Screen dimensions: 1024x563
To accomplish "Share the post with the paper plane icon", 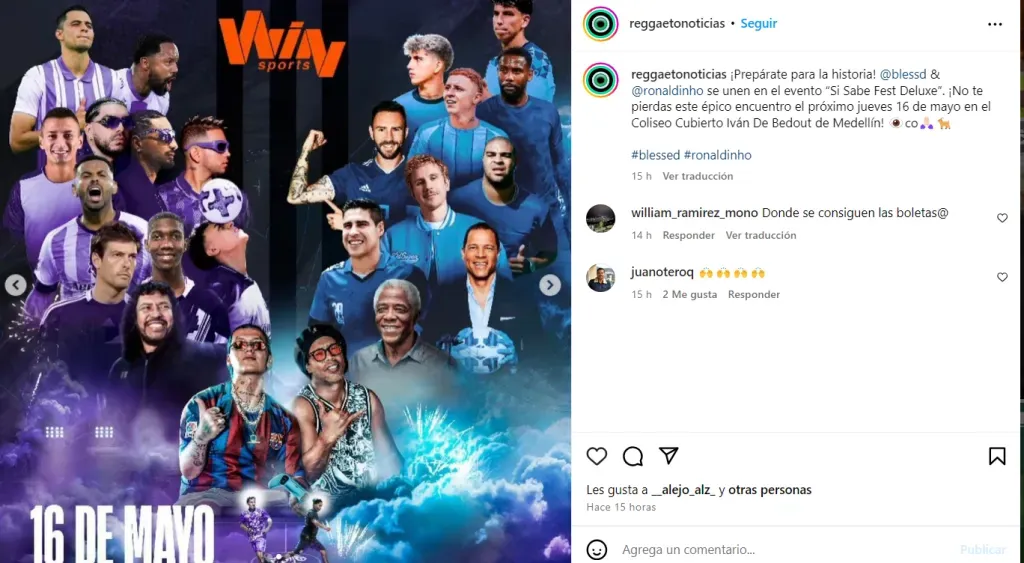I will point(668,455).
